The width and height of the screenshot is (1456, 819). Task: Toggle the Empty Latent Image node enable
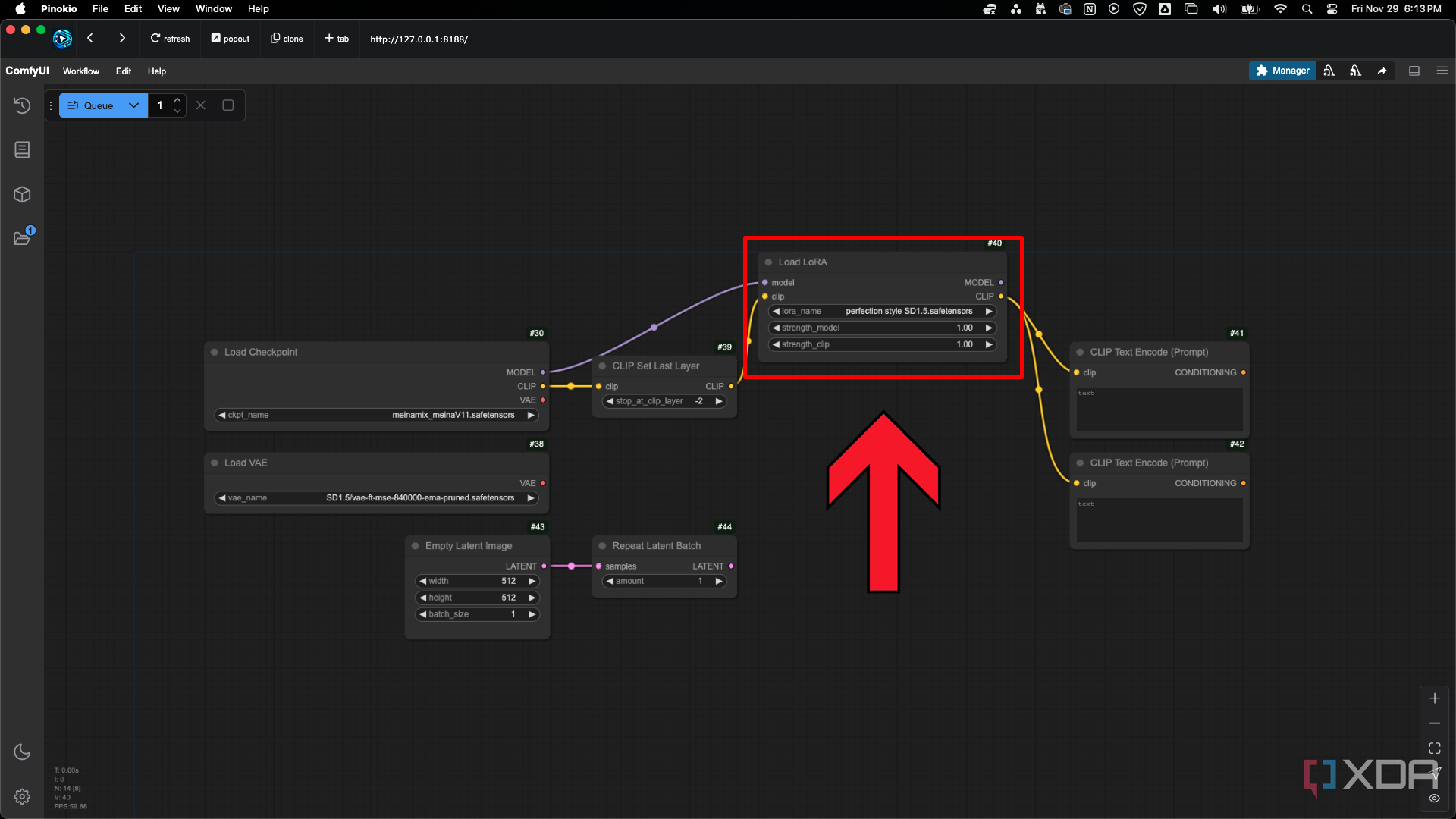coord(415,545)
